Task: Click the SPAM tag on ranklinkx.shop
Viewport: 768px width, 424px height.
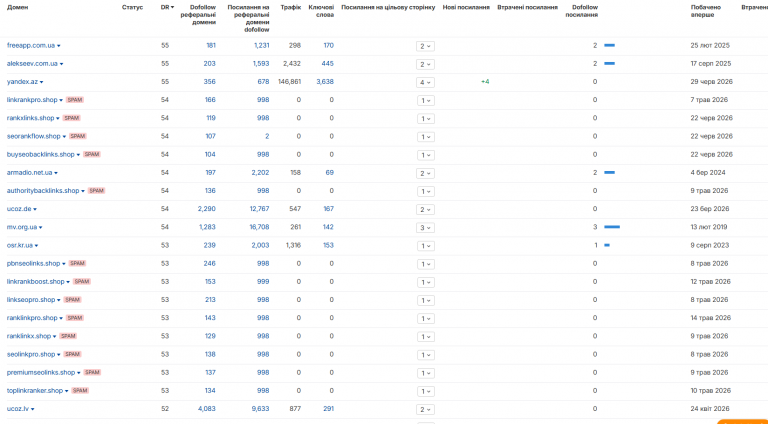Action: (68, 336)
